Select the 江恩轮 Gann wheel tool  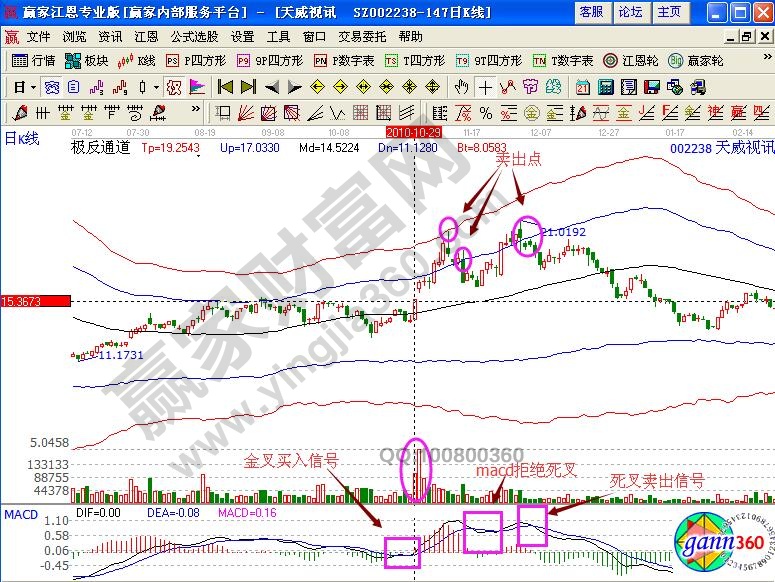click(640, 60)
